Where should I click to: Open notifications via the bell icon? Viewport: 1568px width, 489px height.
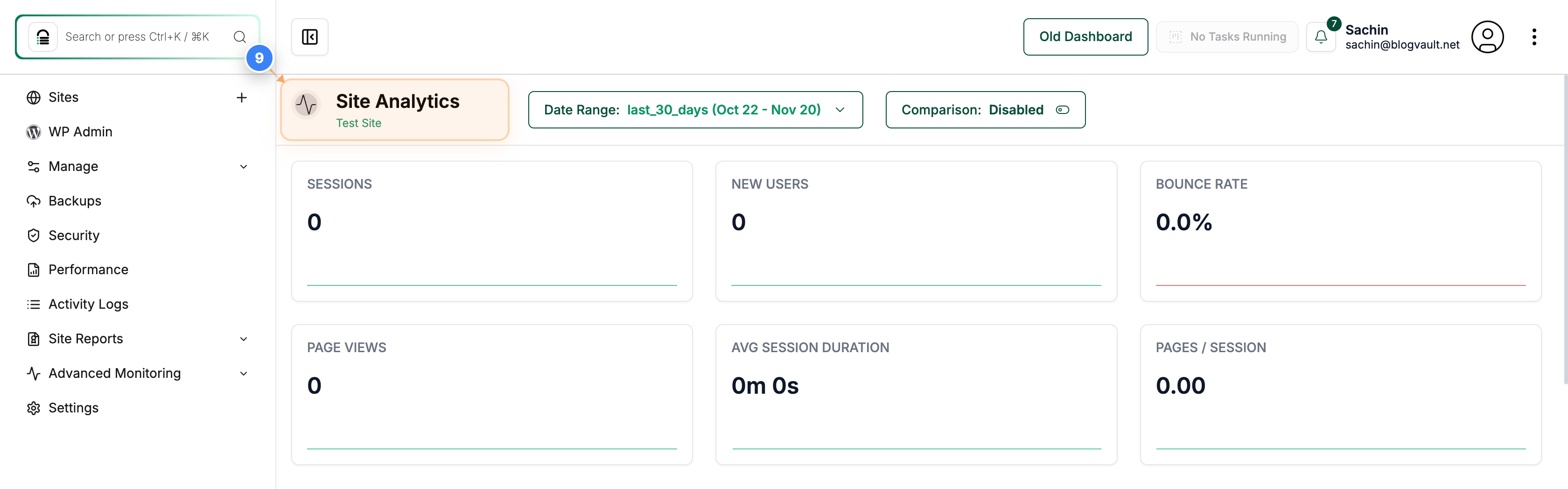1320,36
